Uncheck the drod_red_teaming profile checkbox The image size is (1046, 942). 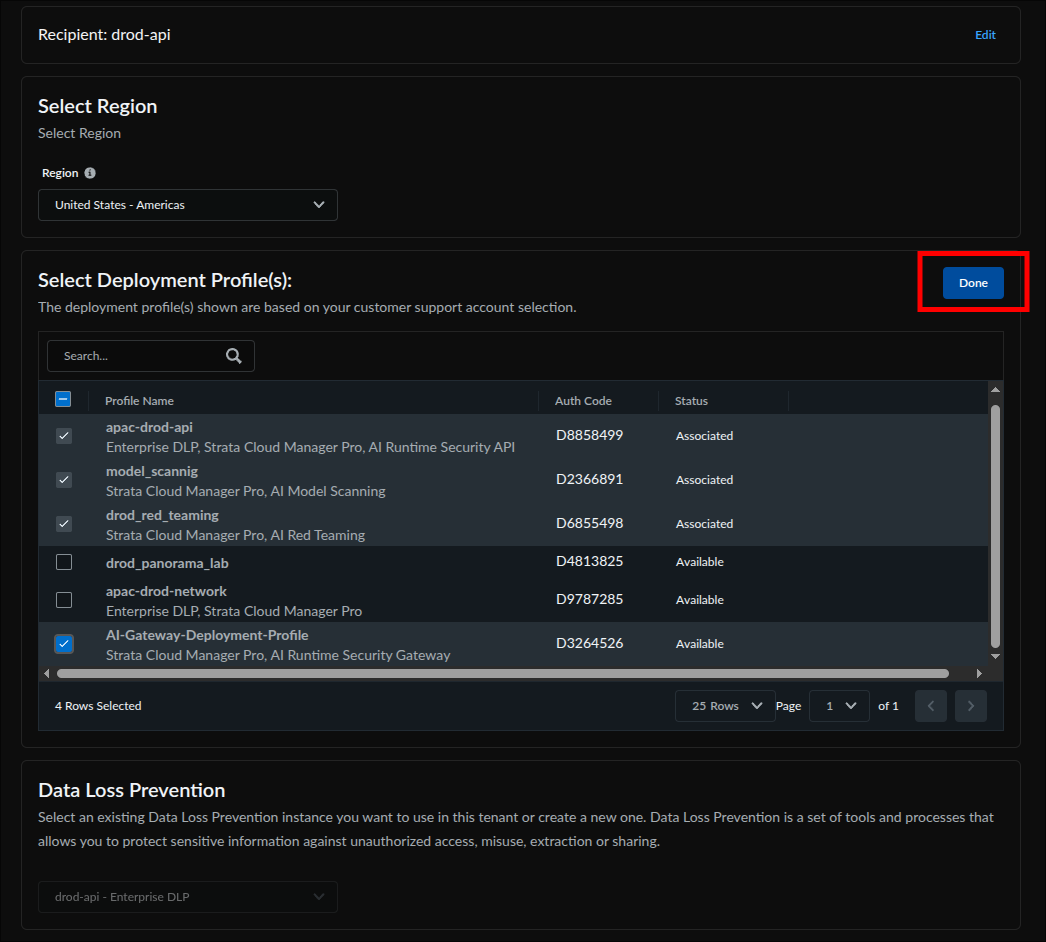point(64,524)
